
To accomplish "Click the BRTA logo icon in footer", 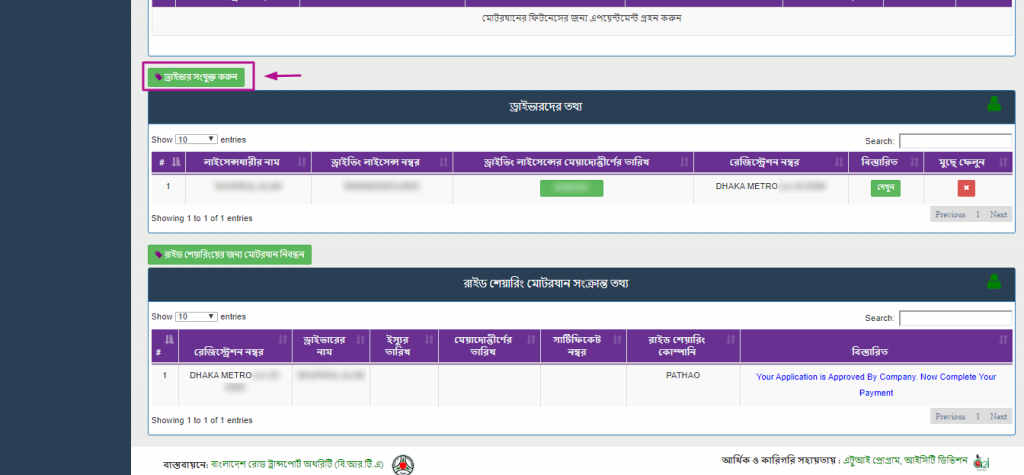I will click(x=402, y=465).
